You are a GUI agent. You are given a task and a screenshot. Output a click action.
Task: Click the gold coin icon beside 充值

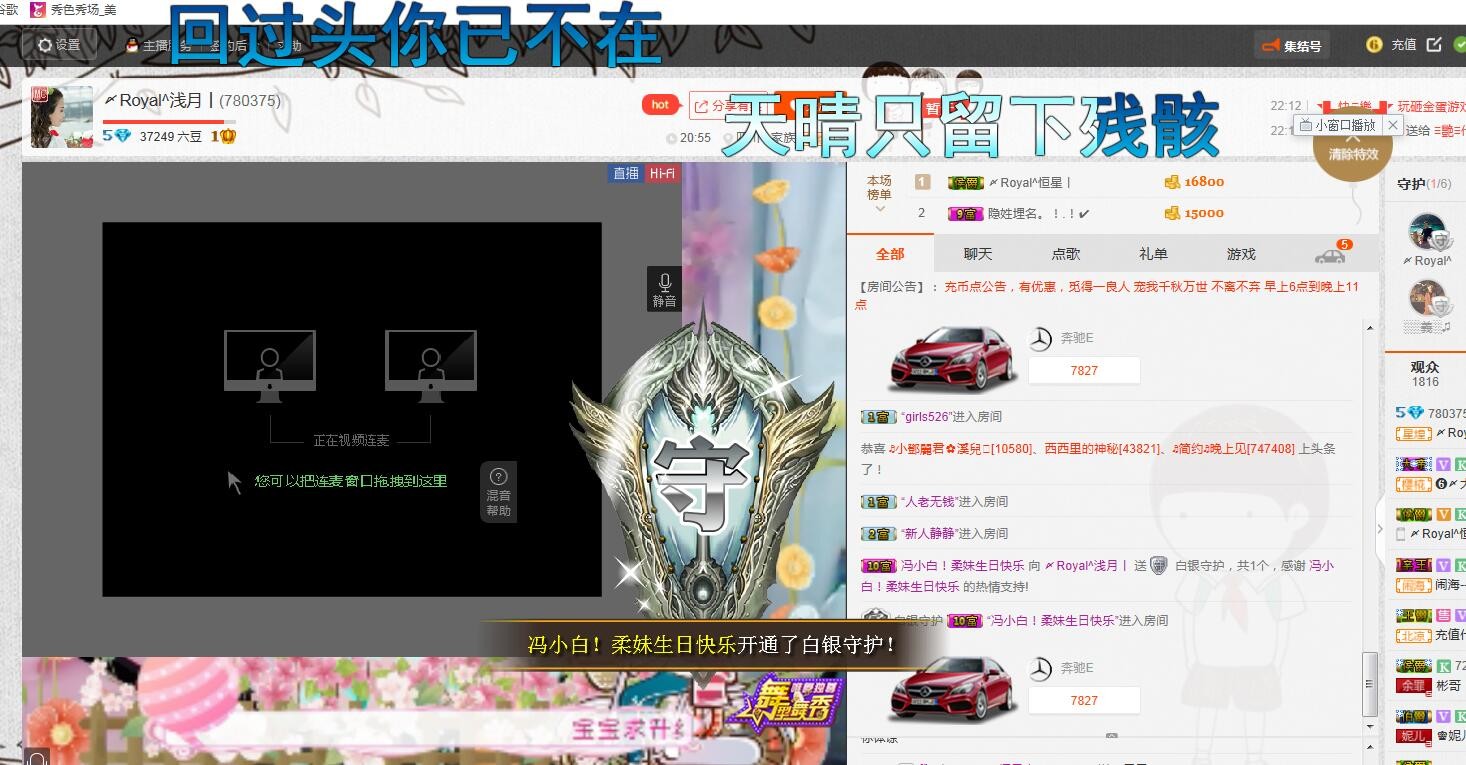(1374, 44)
